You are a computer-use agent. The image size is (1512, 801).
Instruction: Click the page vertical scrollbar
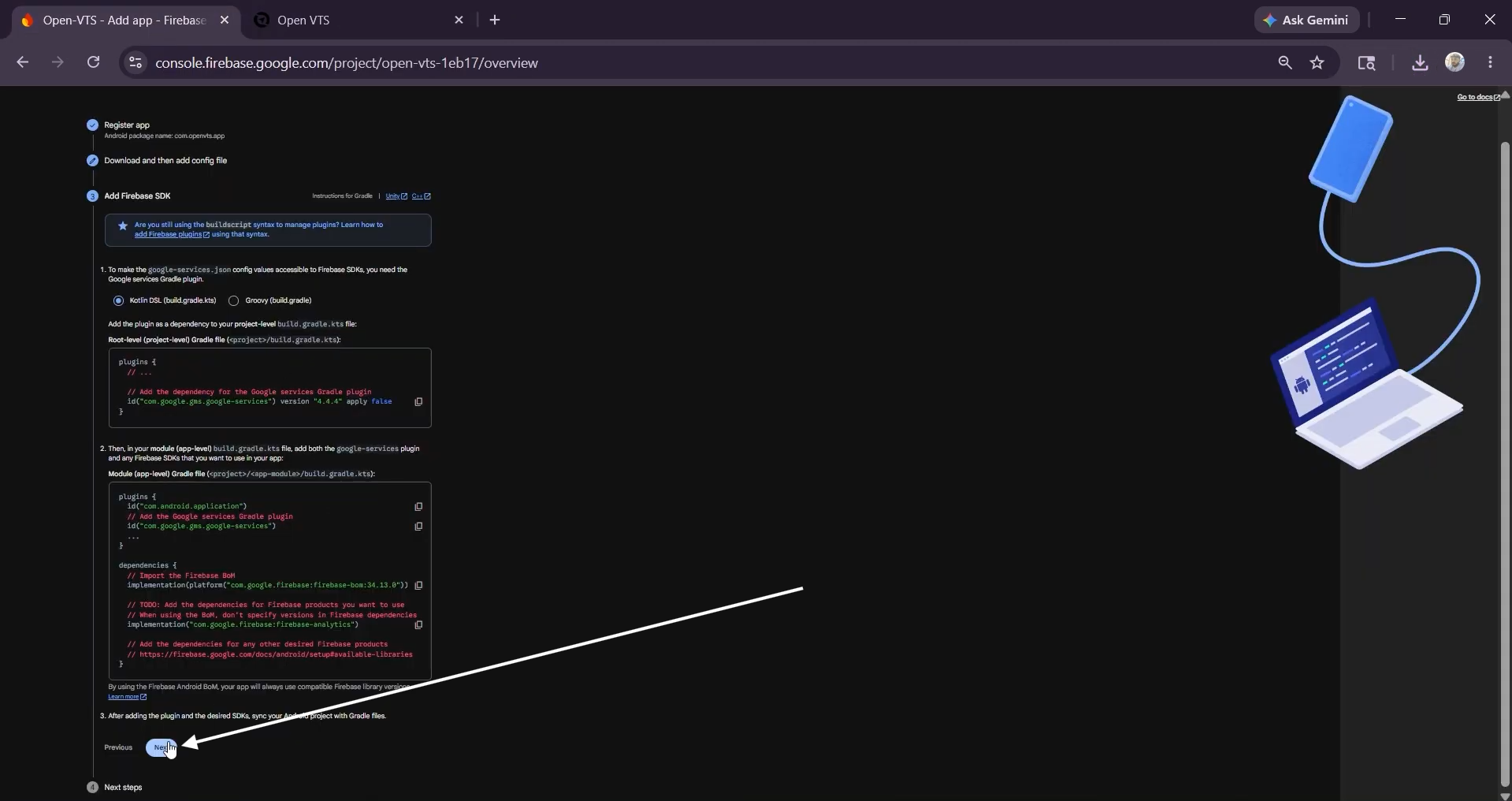(x=1505, y=464)
